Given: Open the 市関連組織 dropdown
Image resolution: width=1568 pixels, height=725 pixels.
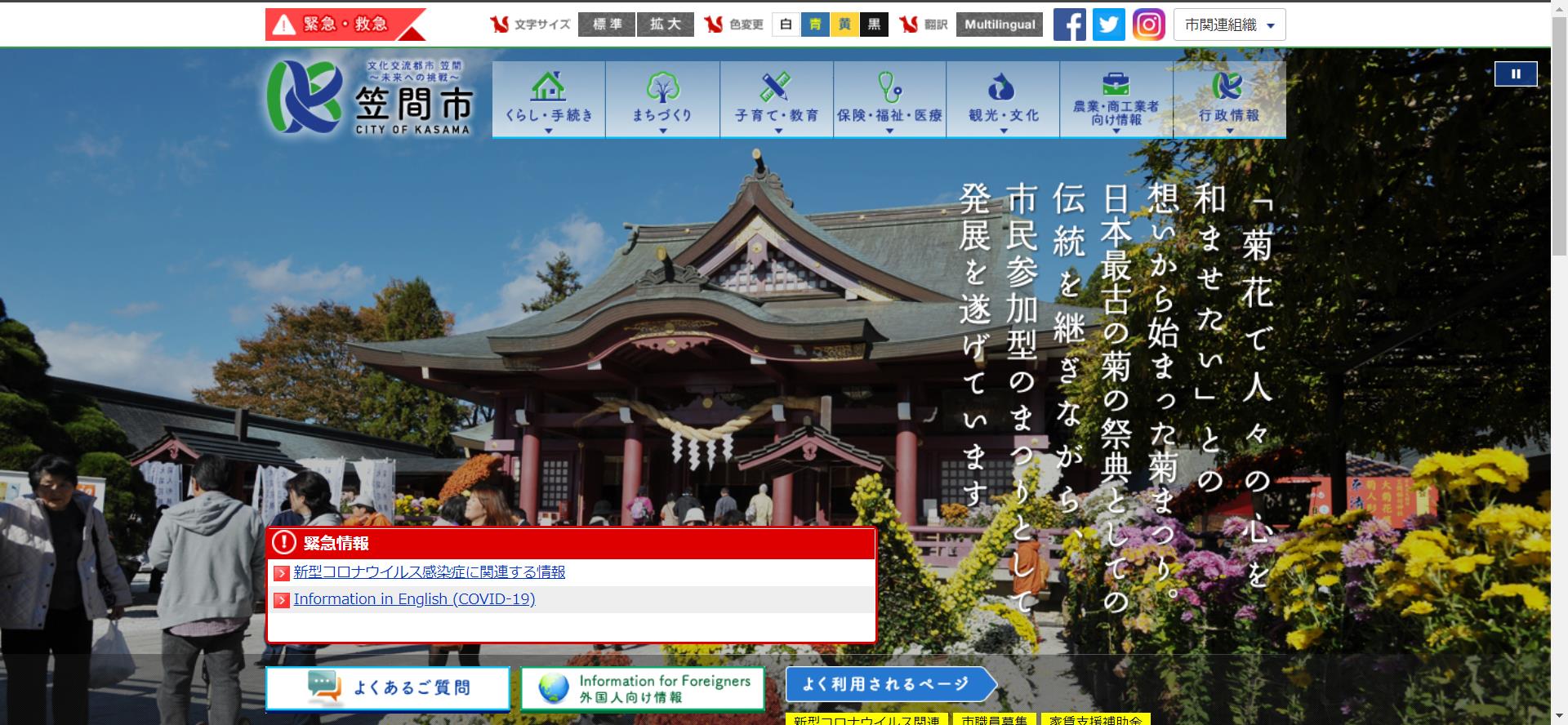Looking at the screenshot, I should [x=1229, y=24].
